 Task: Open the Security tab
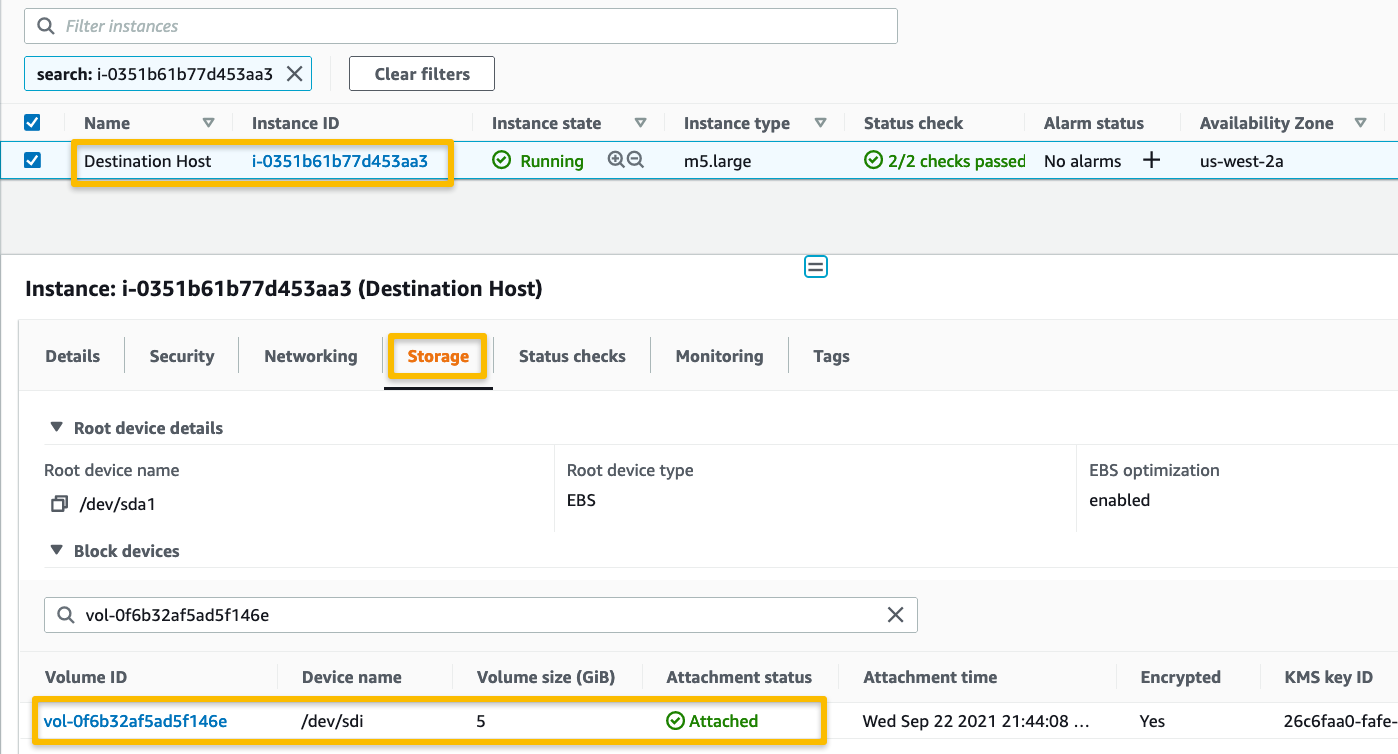181,356
